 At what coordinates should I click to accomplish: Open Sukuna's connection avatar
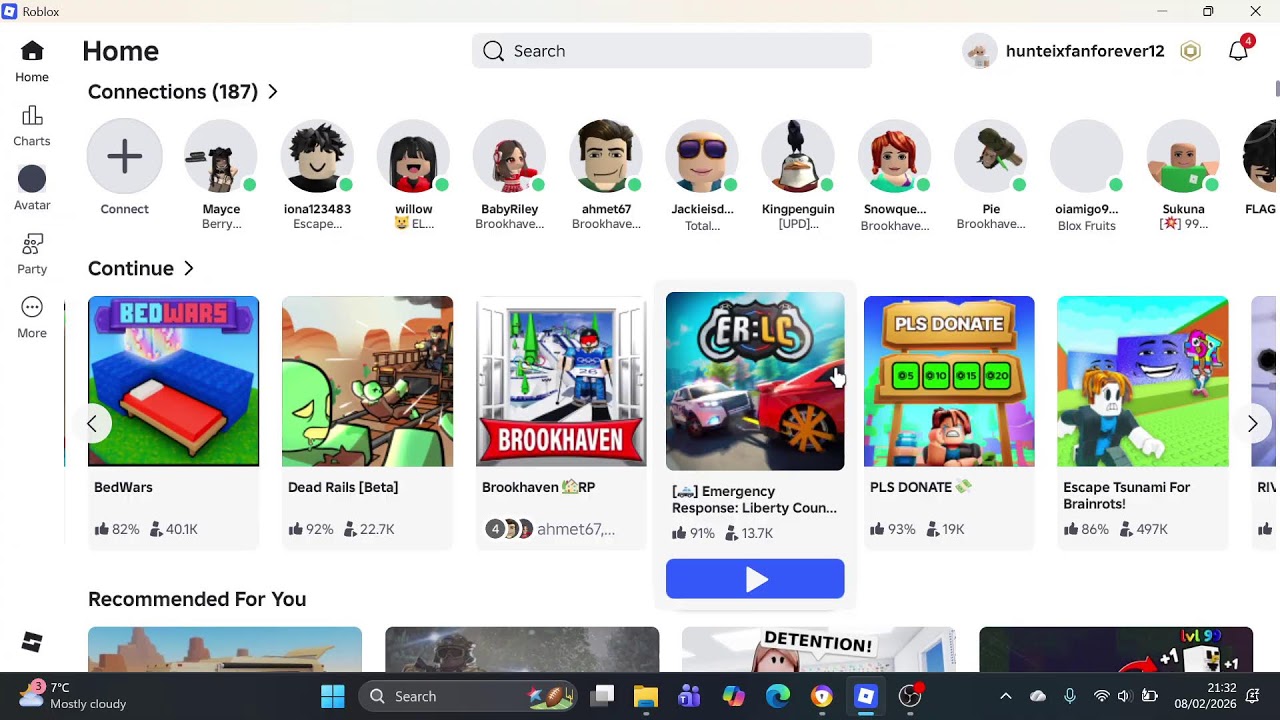(x=1183, y=156)
